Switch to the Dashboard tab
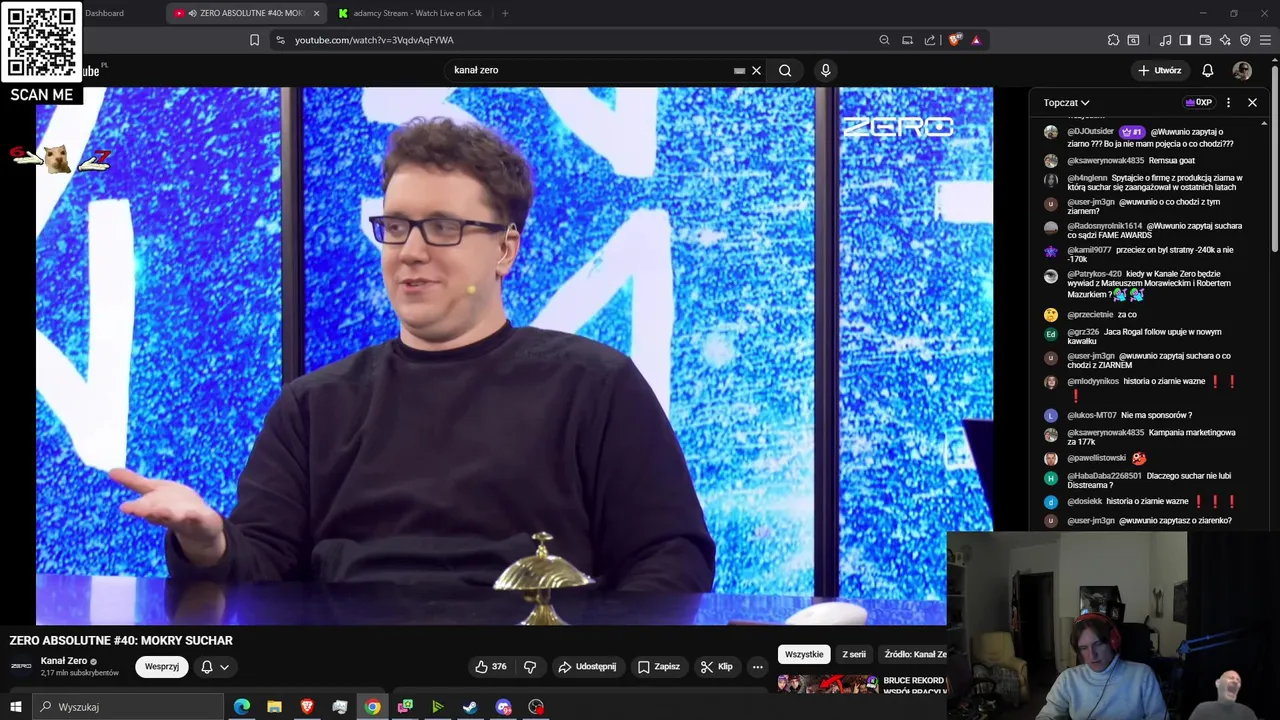This screenshot has height=720, width=1280. 104,13
